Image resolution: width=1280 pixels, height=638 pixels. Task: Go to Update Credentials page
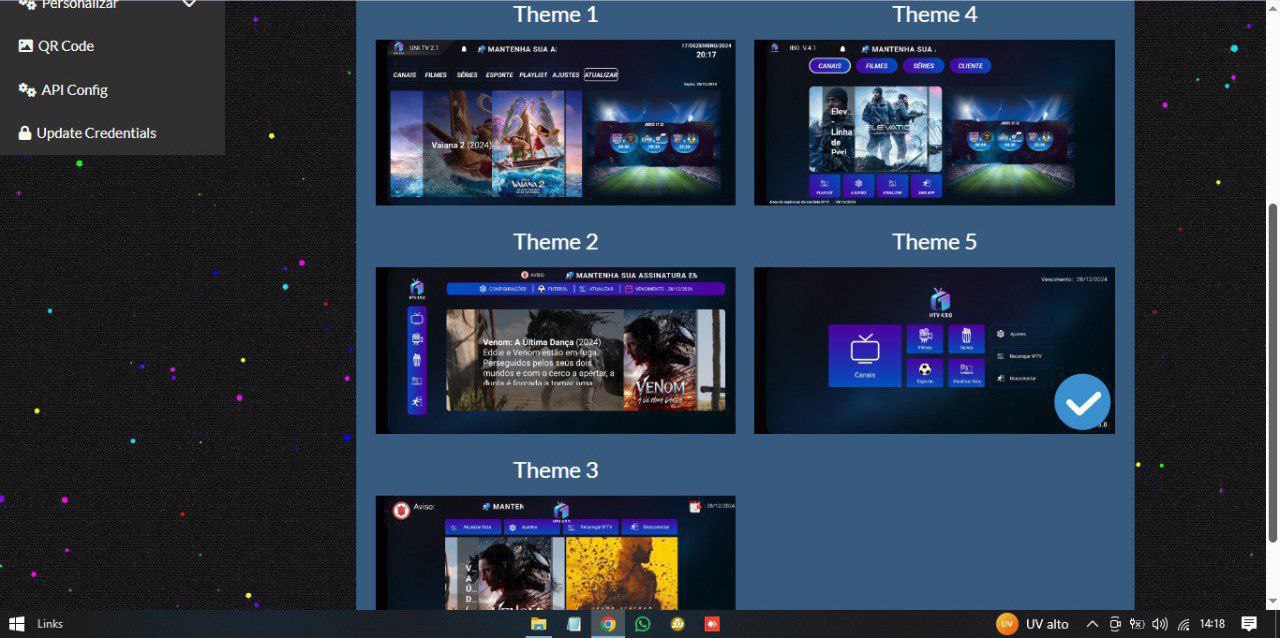[x=96, y=133]
